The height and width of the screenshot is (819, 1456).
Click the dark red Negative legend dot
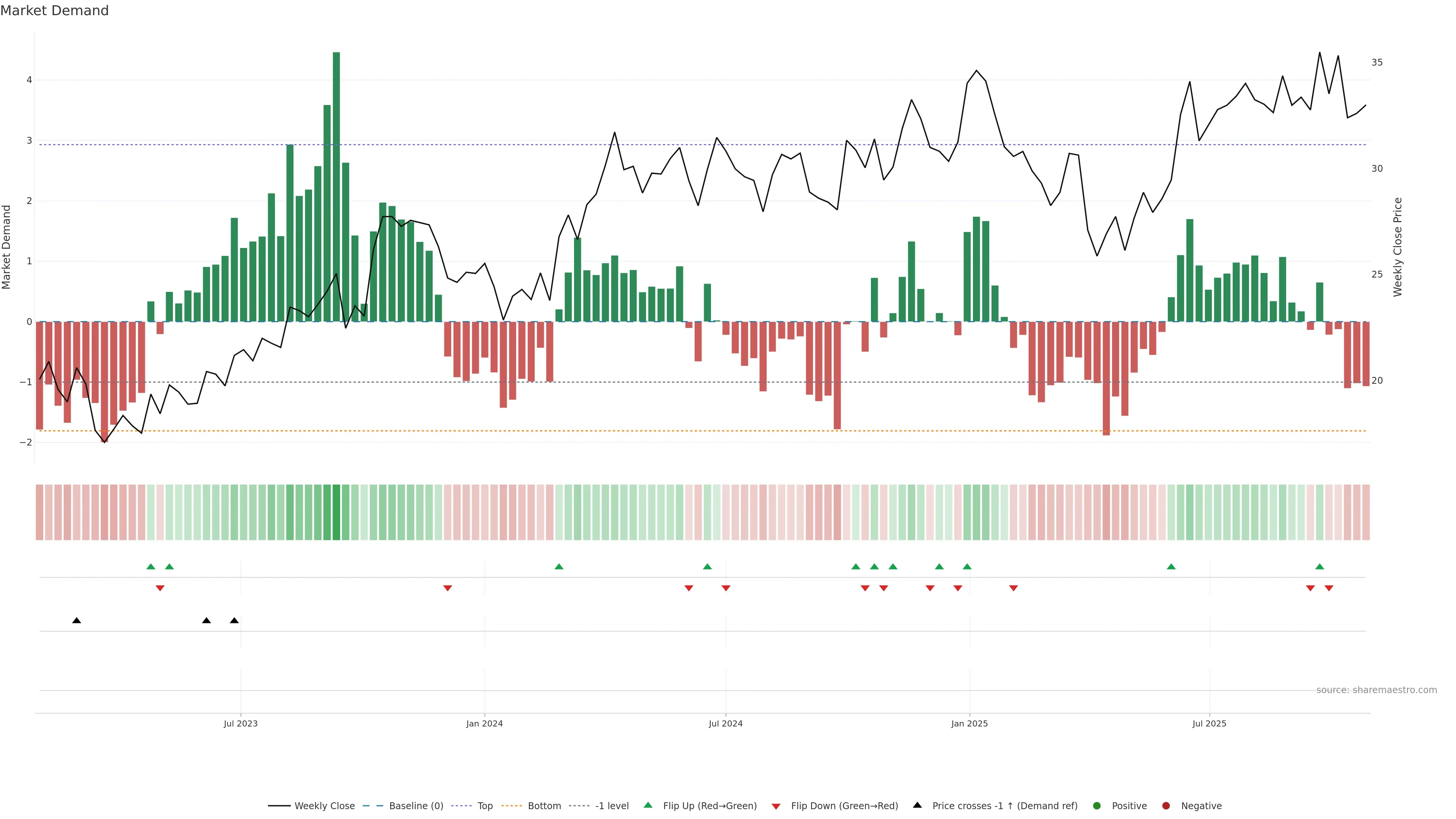click(1166, 805)
